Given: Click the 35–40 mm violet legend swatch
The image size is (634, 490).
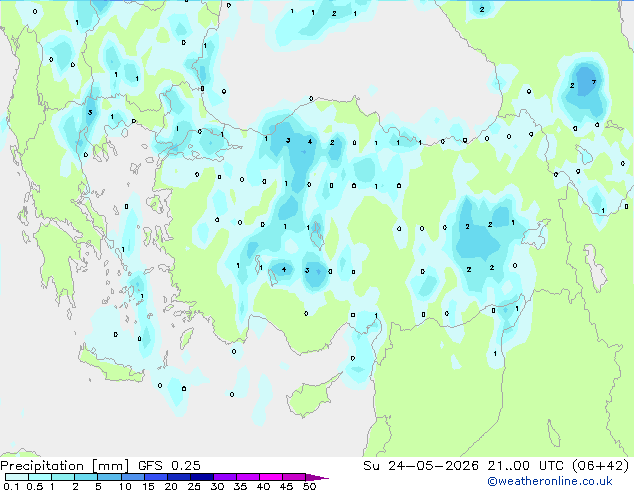Looking at the screenshot, I should 247,477.
